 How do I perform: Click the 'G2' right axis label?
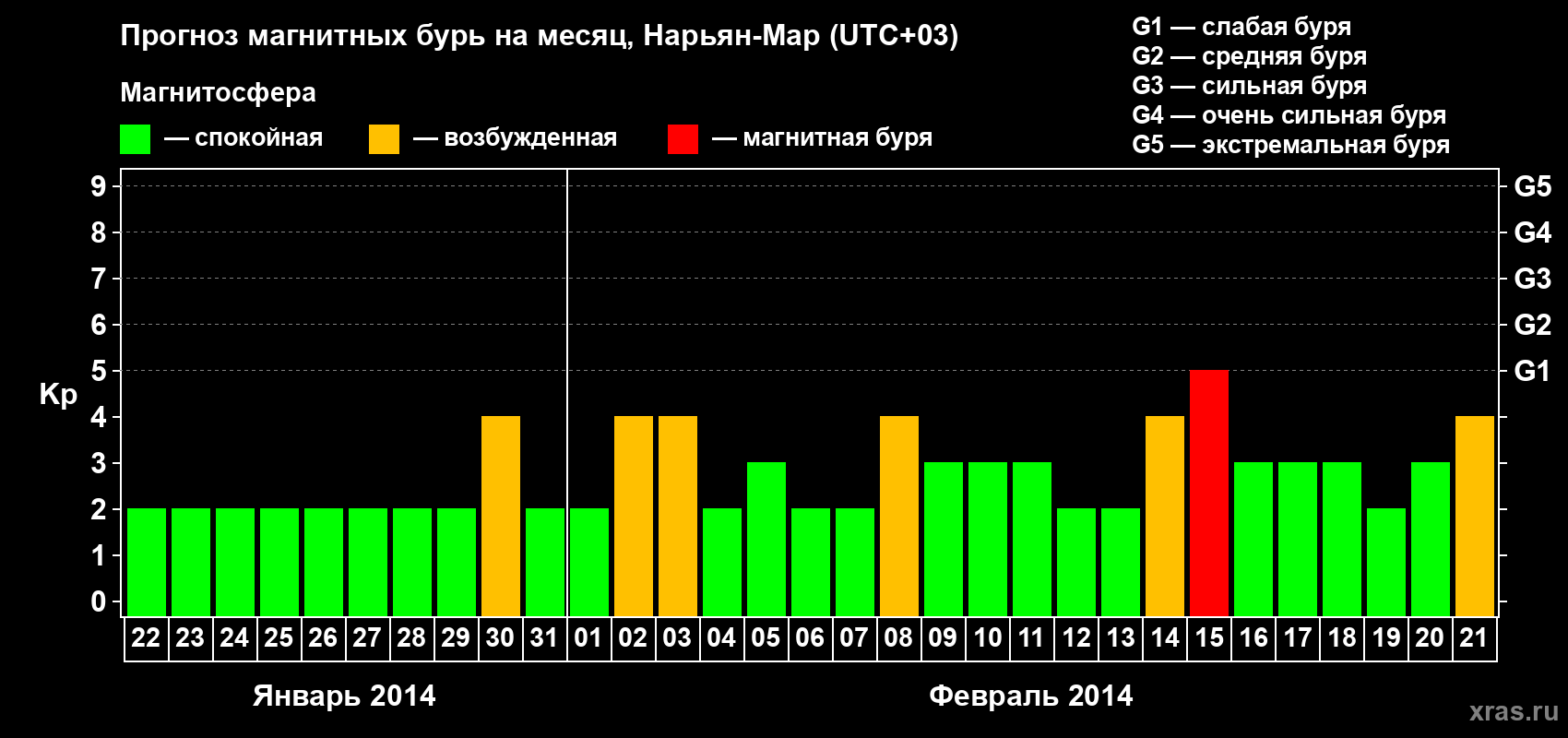tap(1533, 325)
